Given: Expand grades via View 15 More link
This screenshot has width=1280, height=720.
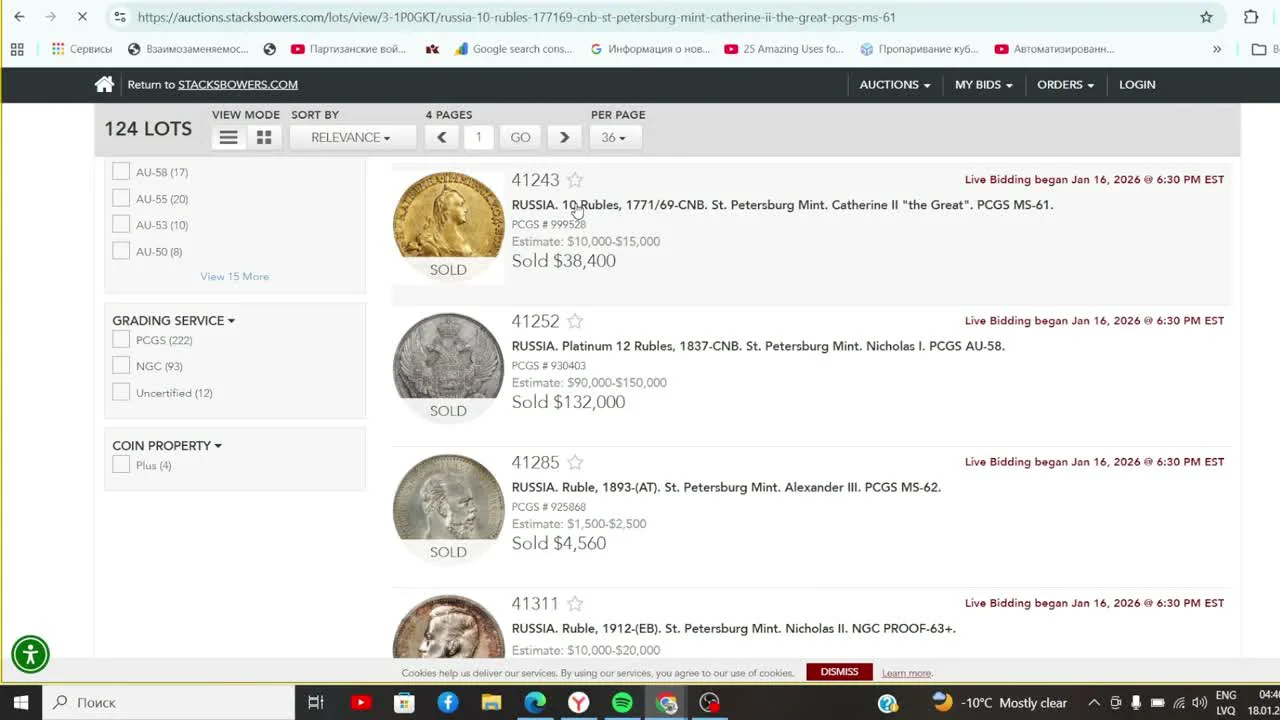Looking at the screenshot, I should pos(234,277).
